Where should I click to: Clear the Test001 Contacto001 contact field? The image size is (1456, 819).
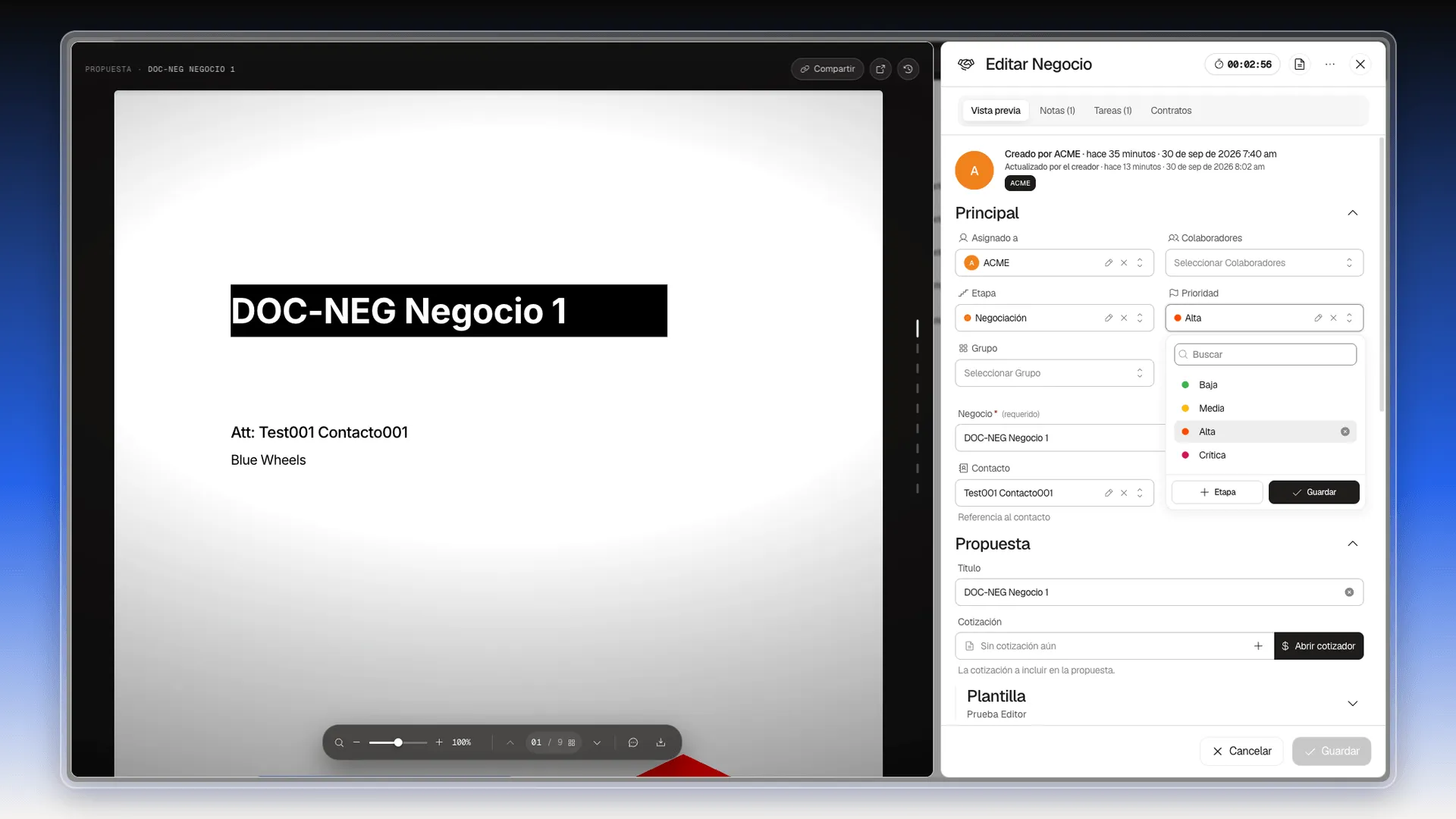[1124, 493]
